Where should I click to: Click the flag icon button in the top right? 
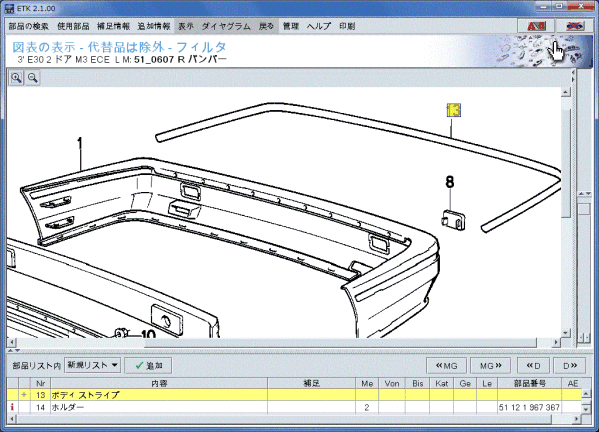[x=575, y=26]
